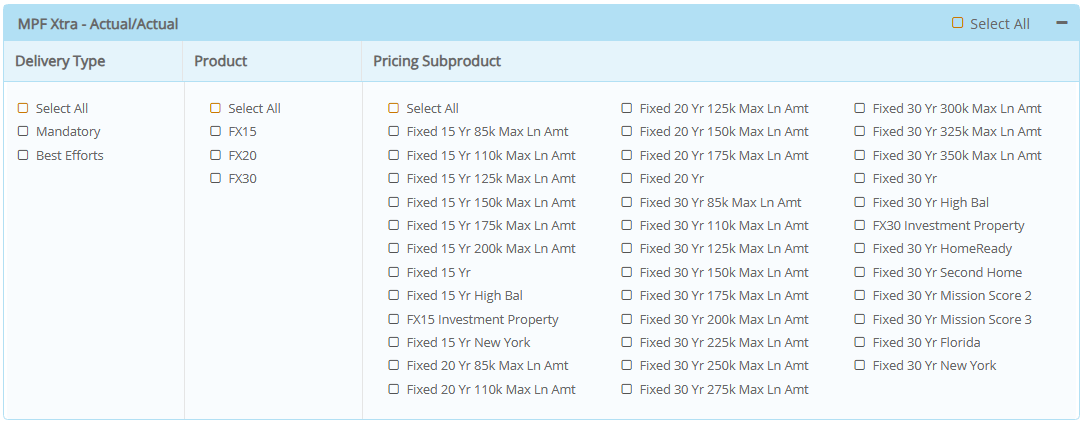Select Fixed 30 Yr 325k Max Ln Amt
Viewport: 1084px width, 422px height.
(860, 131)
